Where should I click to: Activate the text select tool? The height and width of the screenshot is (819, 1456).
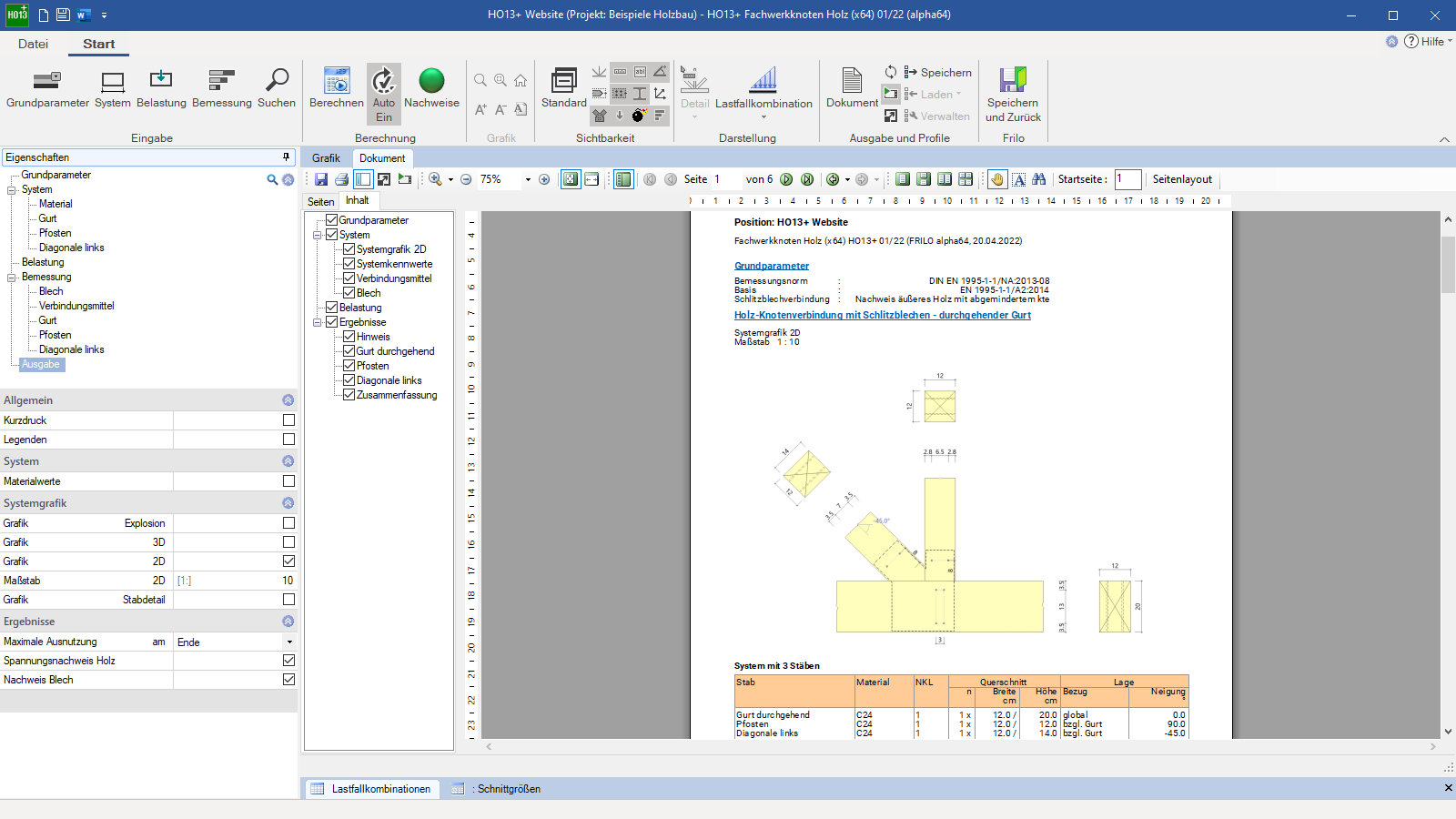(1018, 179)
